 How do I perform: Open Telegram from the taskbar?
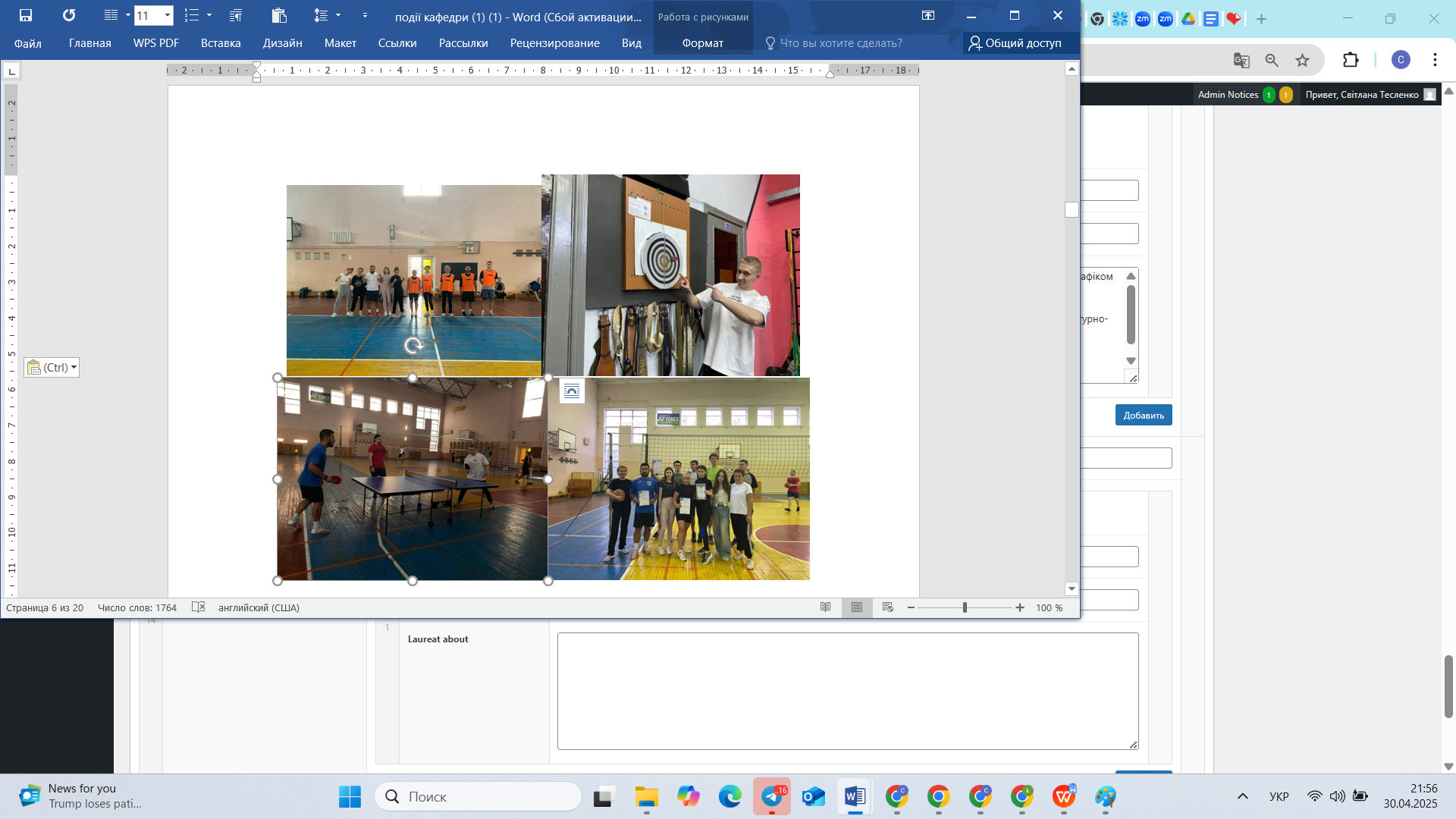tap(772, 796)
